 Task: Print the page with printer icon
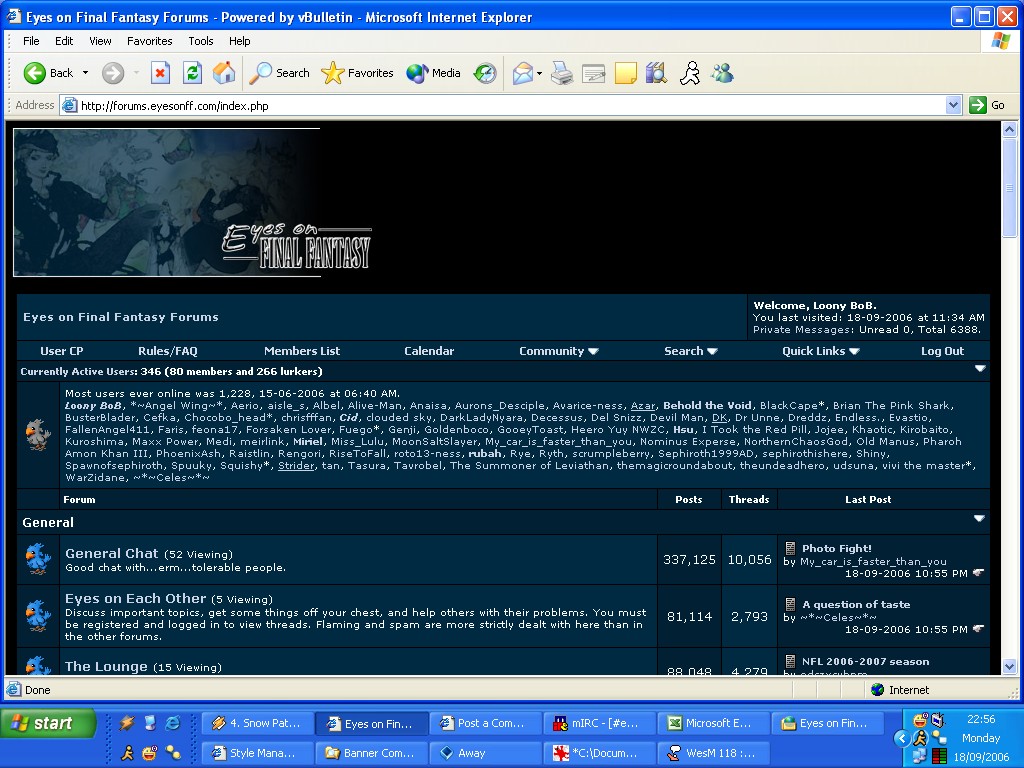[562, 73]
